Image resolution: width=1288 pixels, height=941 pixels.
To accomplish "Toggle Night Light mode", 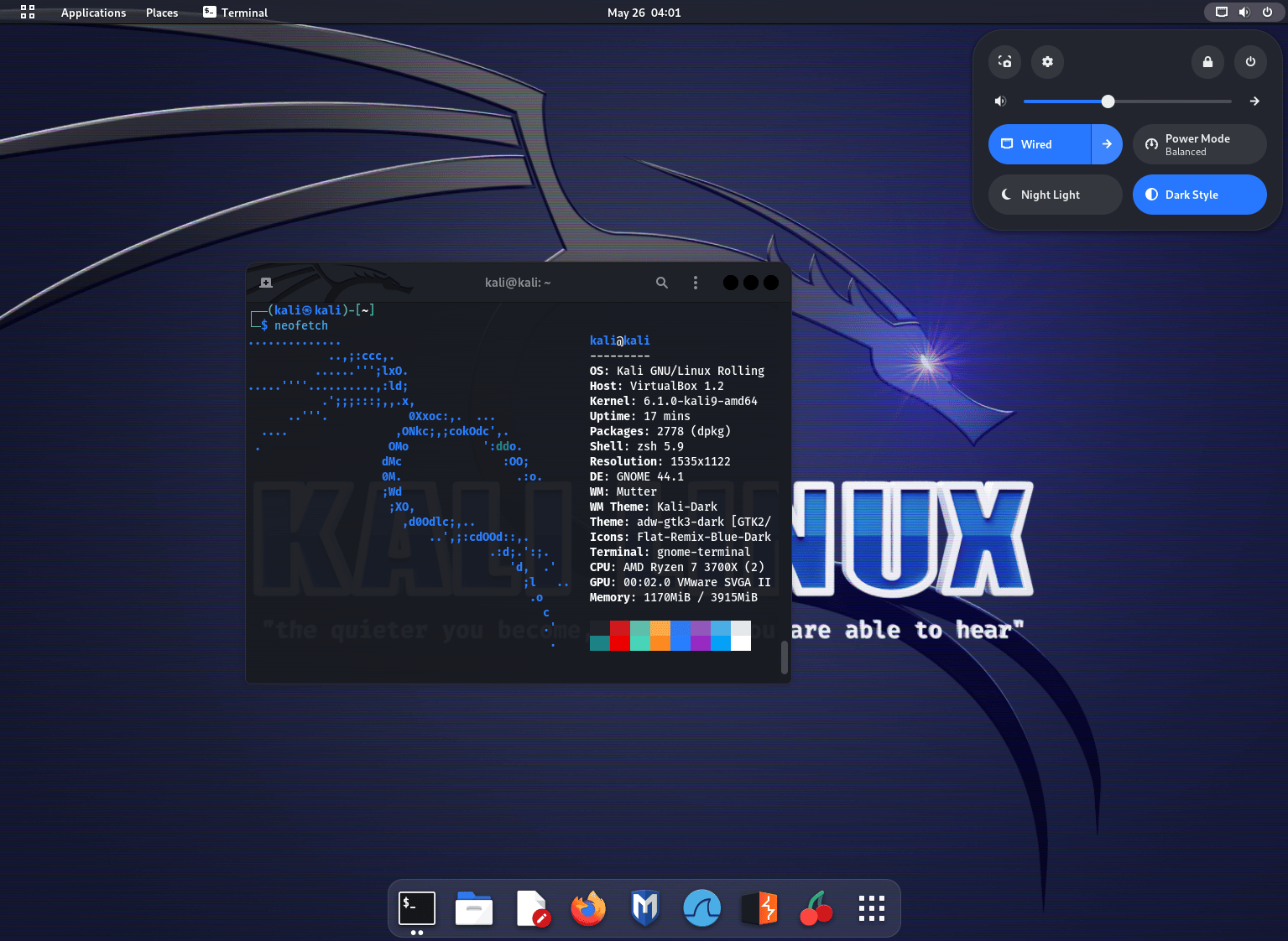I will tap(1055, 195).
